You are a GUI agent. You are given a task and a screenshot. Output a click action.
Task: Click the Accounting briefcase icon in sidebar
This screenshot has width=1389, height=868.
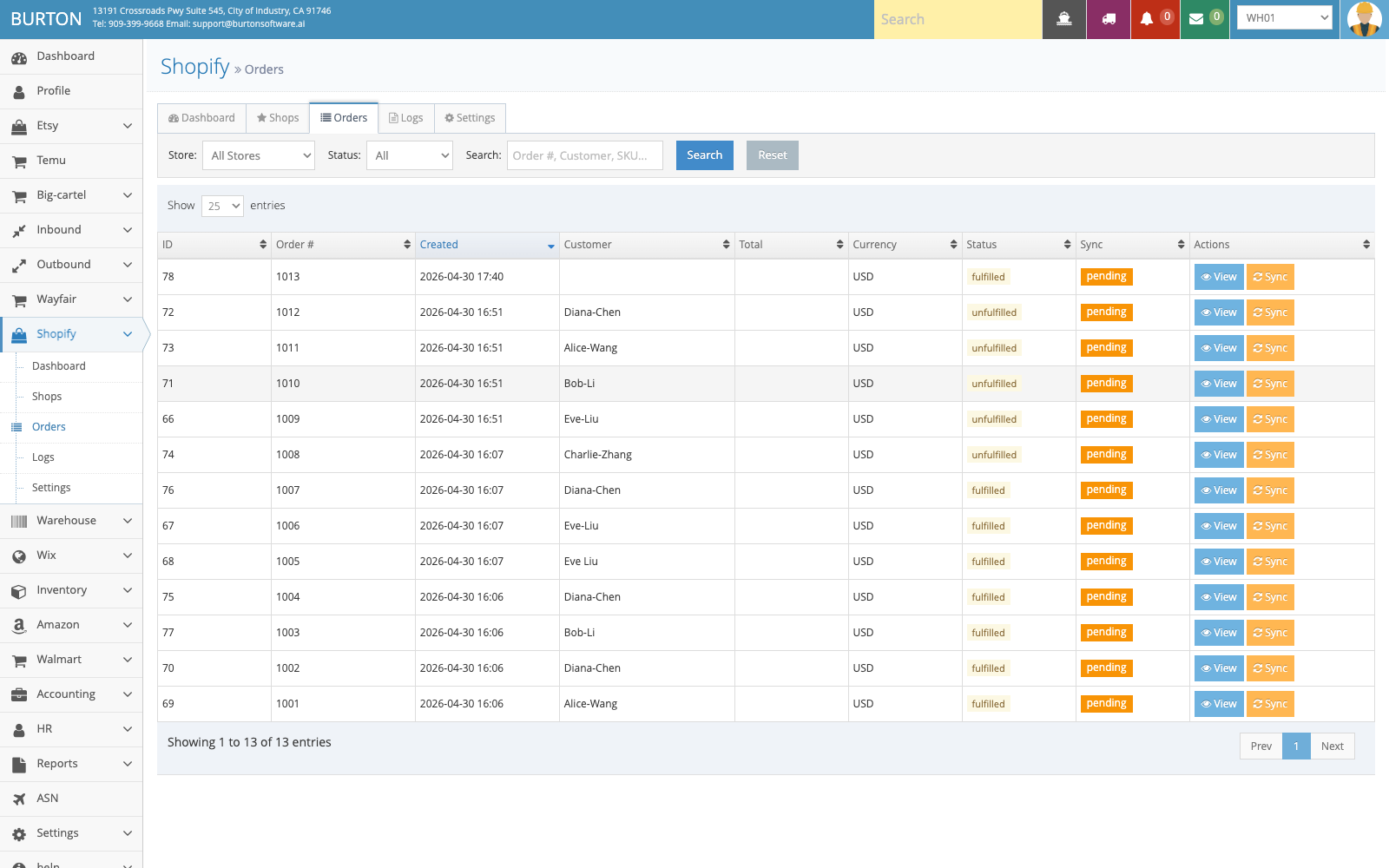(x=19, y=695)
